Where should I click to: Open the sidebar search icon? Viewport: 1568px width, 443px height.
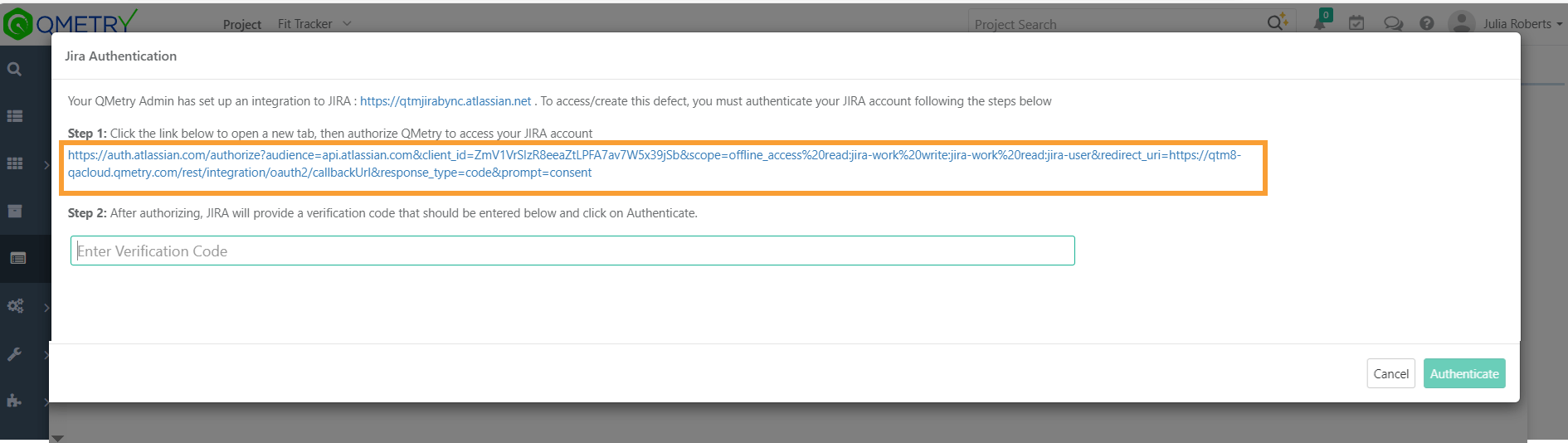[x=15, y=70]
